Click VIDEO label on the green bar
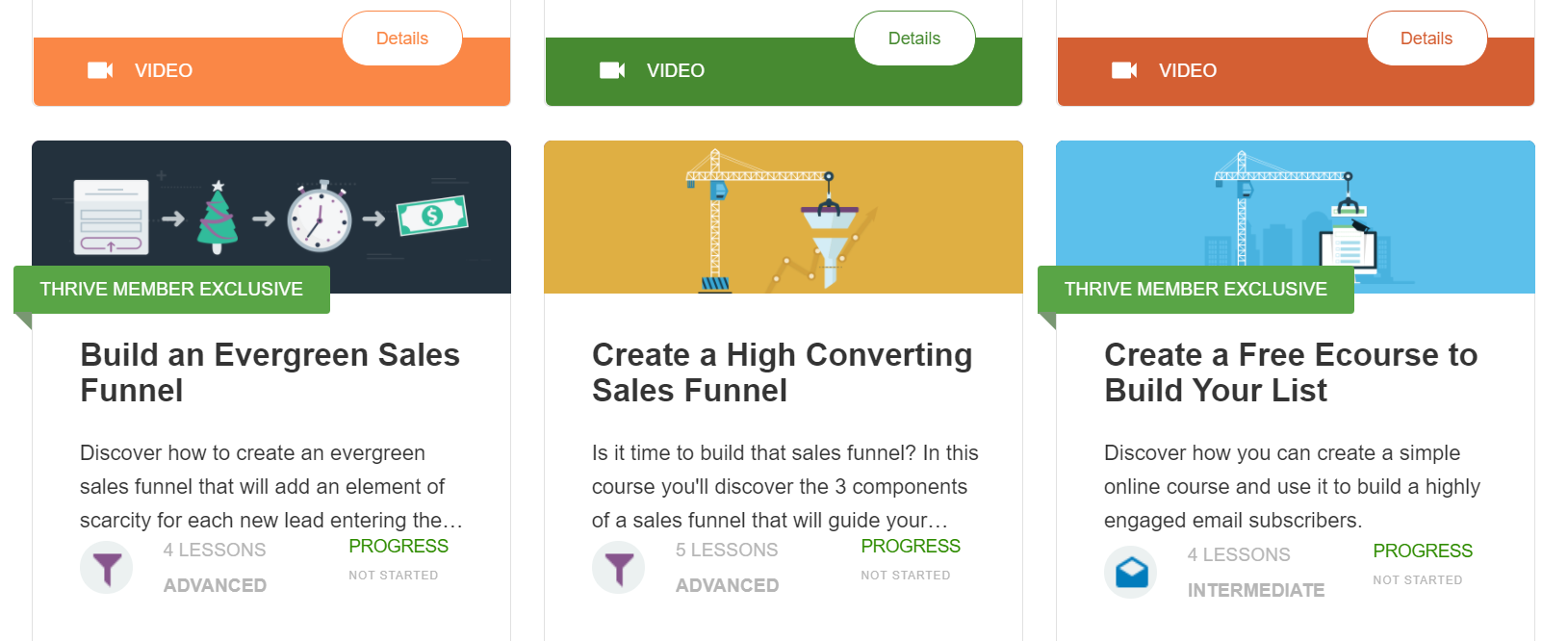Image resolution: width=1568 pixels, height=641 pixels. coord(676,70)
